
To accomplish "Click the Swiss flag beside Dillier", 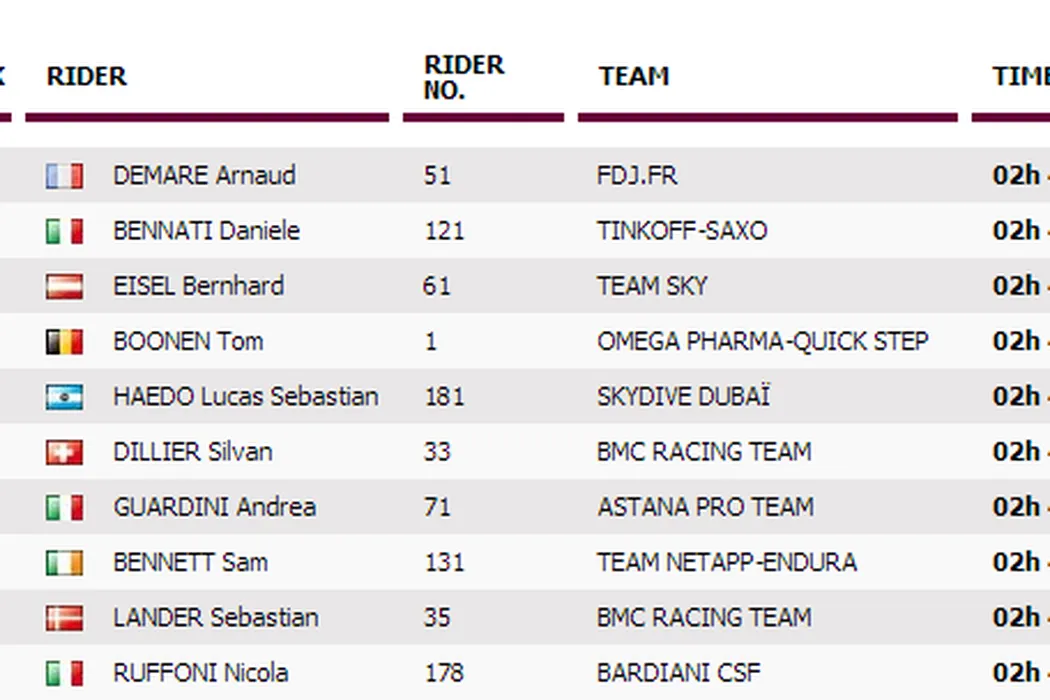I will [64, 452].
